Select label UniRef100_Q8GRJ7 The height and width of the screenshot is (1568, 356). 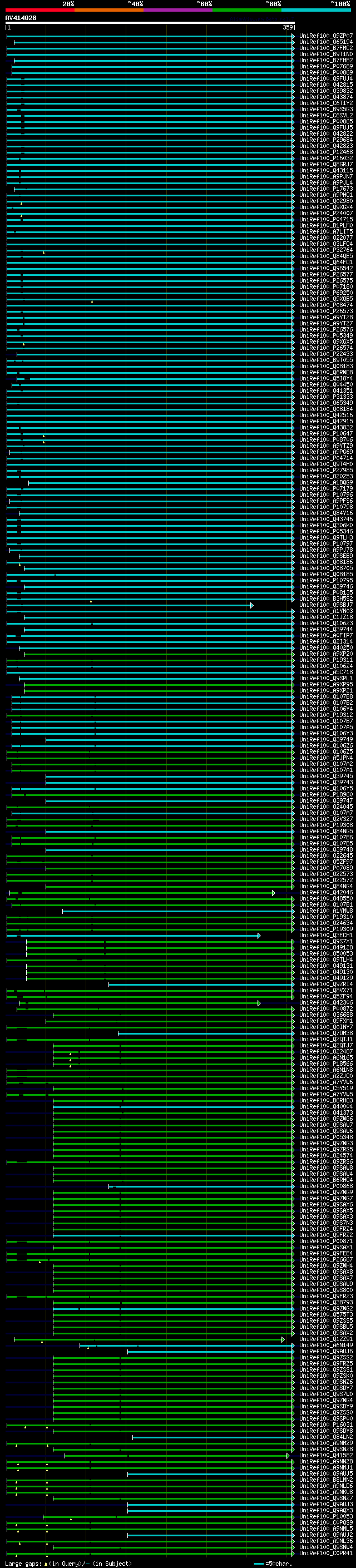[325, 164]
